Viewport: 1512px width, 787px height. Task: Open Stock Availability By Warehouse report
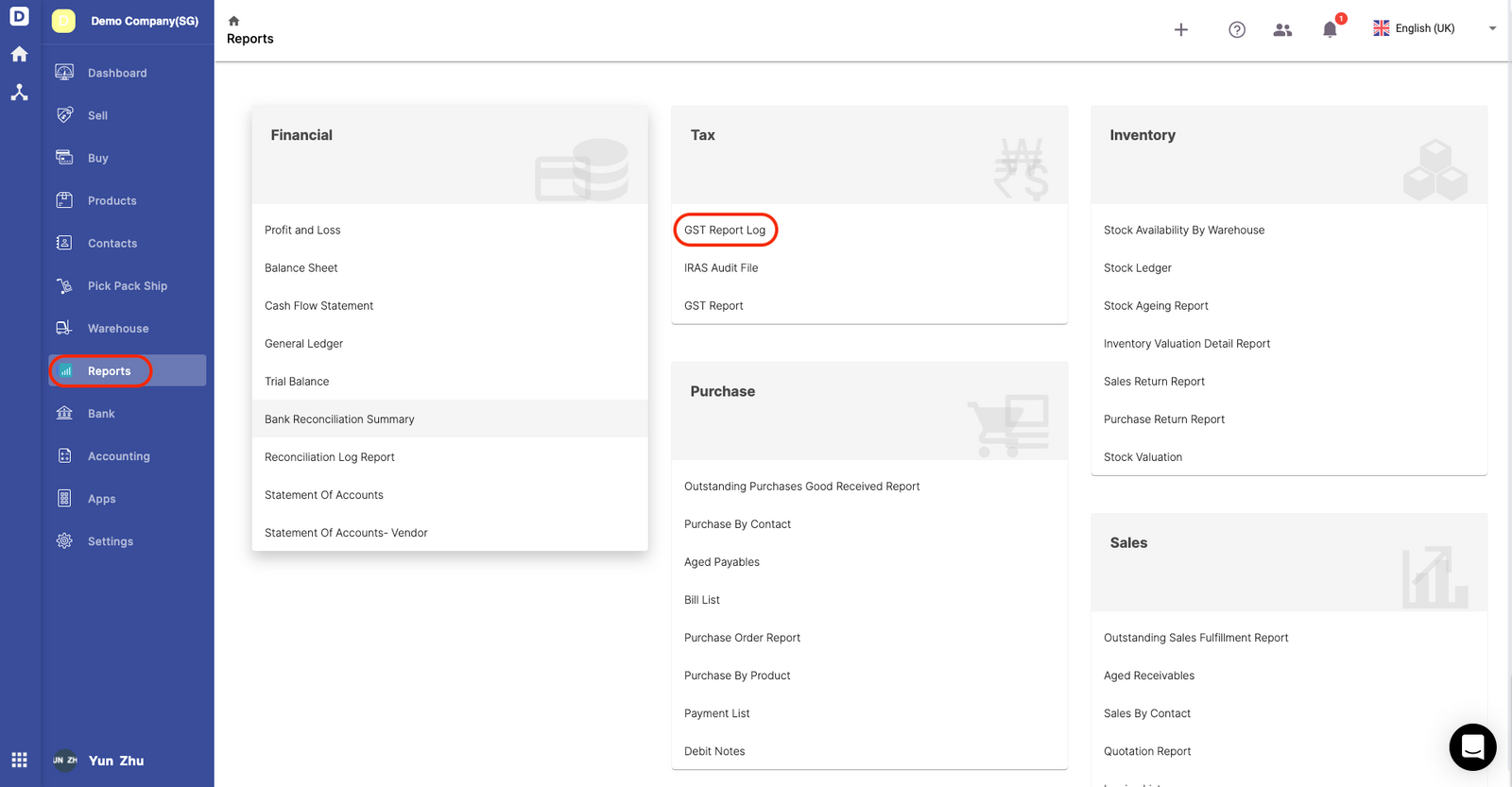tap(1183, 230)
